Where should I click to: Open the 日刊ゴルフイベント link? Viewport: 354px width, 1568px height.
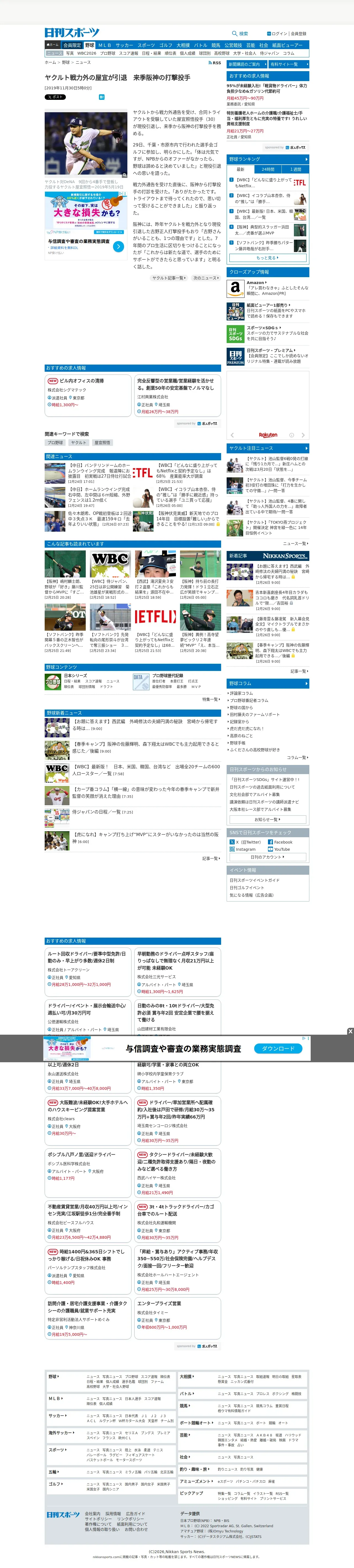tap(247, 887)
